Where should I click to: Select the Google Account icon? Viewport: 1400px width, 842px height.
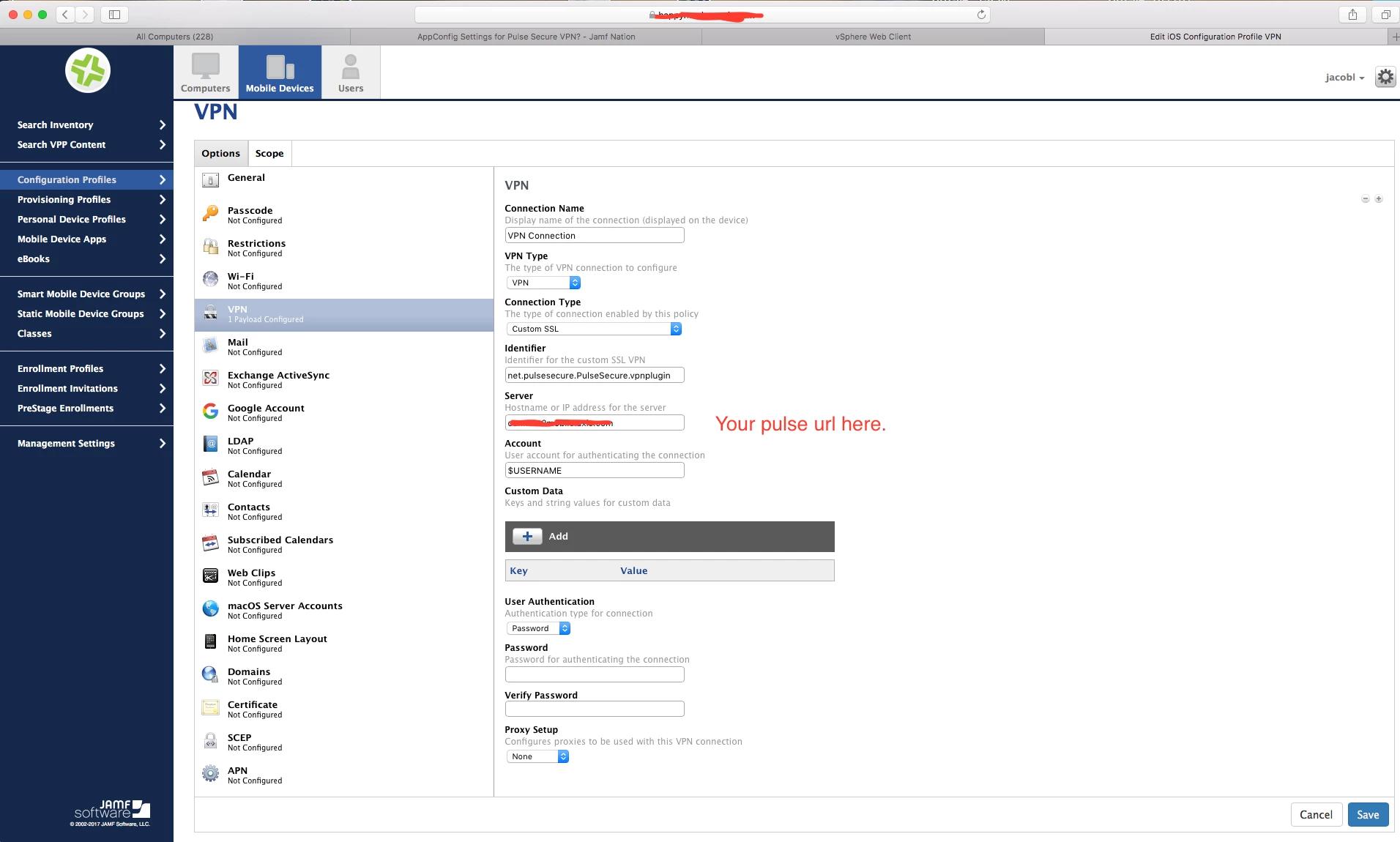tap(211, 411)
